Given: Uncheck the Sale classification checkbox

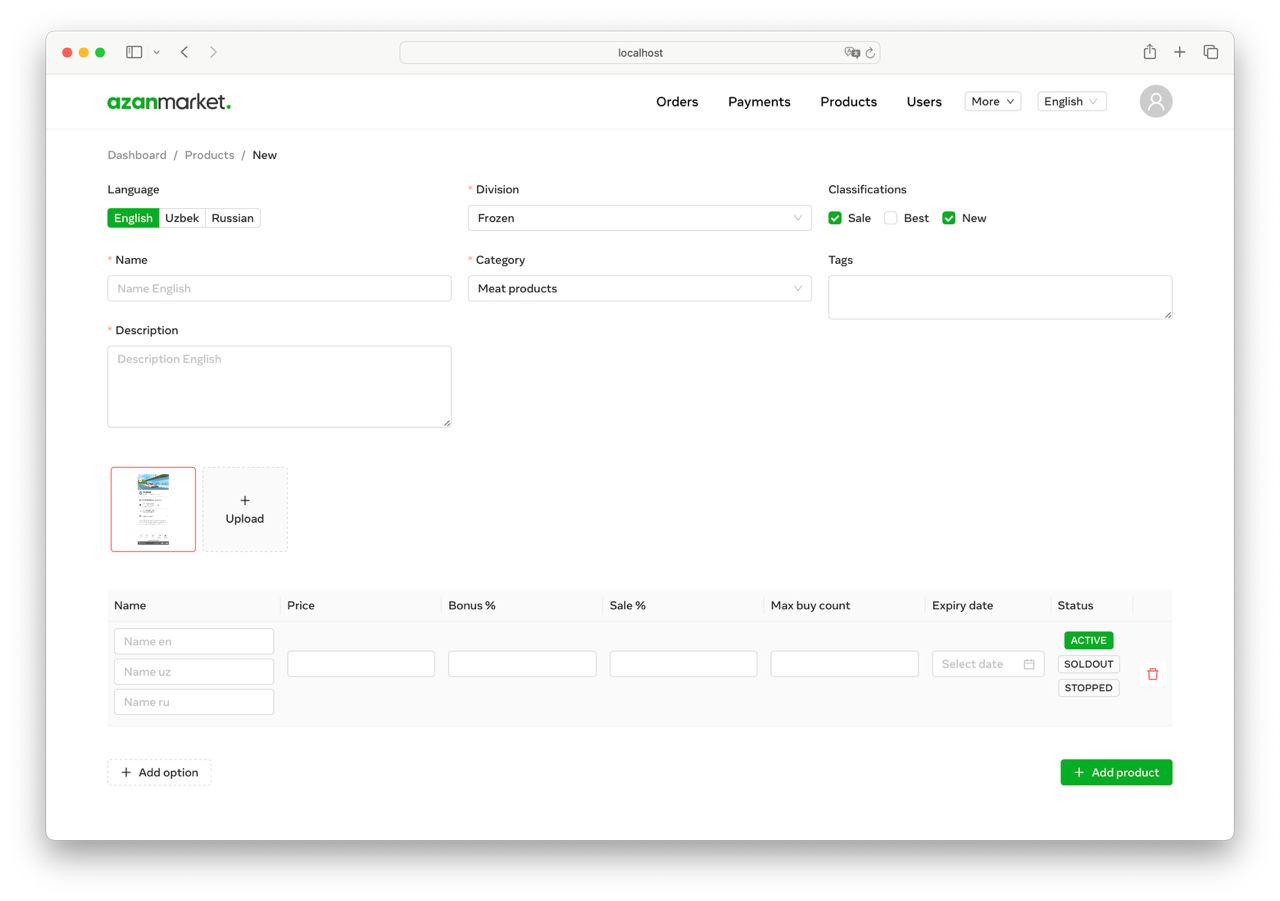Looking at the screenshot, I should tap(835, 217).
